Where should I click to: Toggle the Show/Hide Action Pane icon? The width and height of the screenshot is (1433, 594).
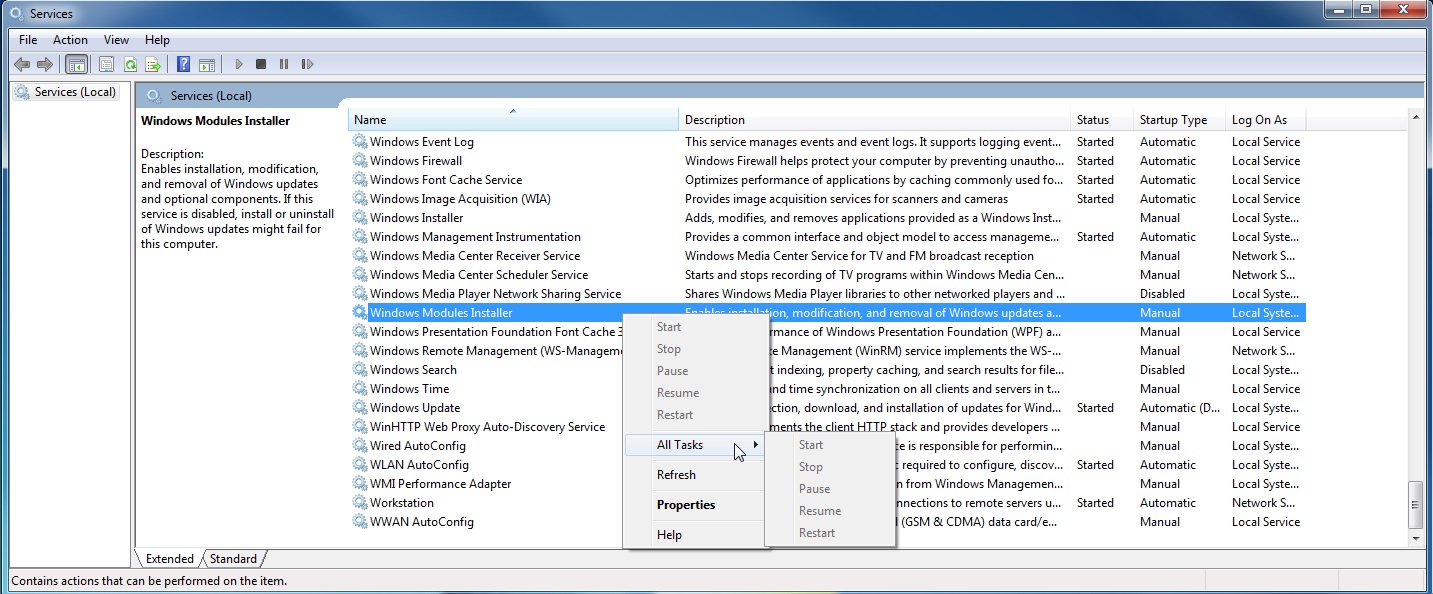coord(207,65)
